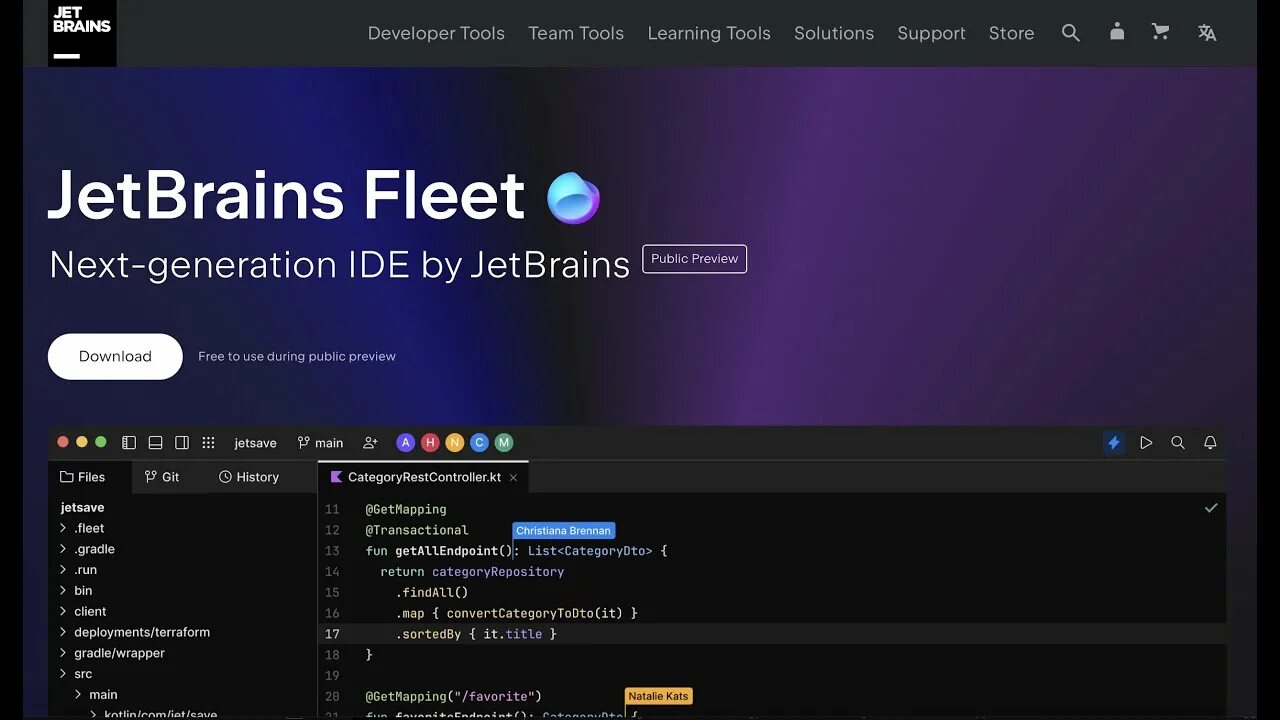
Task: Click the add collaborator icon
Action: coord(370,442)
